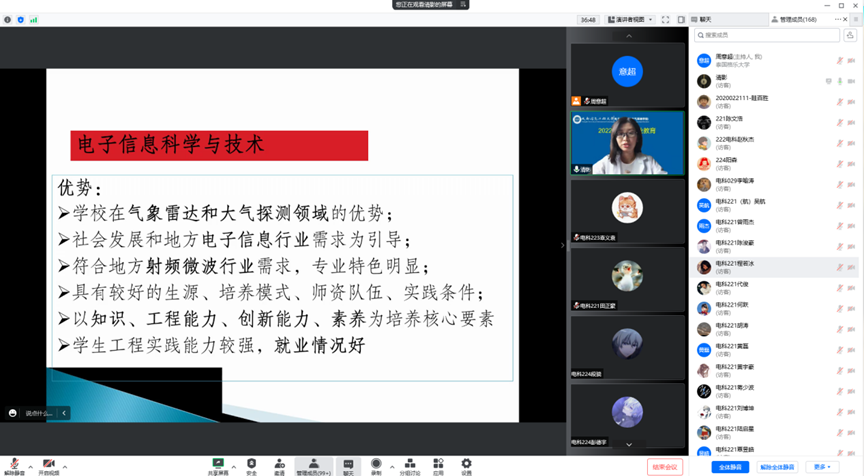Click the 邀请 invite icon
The image size is (864, 476).
[x=279, y=464]
